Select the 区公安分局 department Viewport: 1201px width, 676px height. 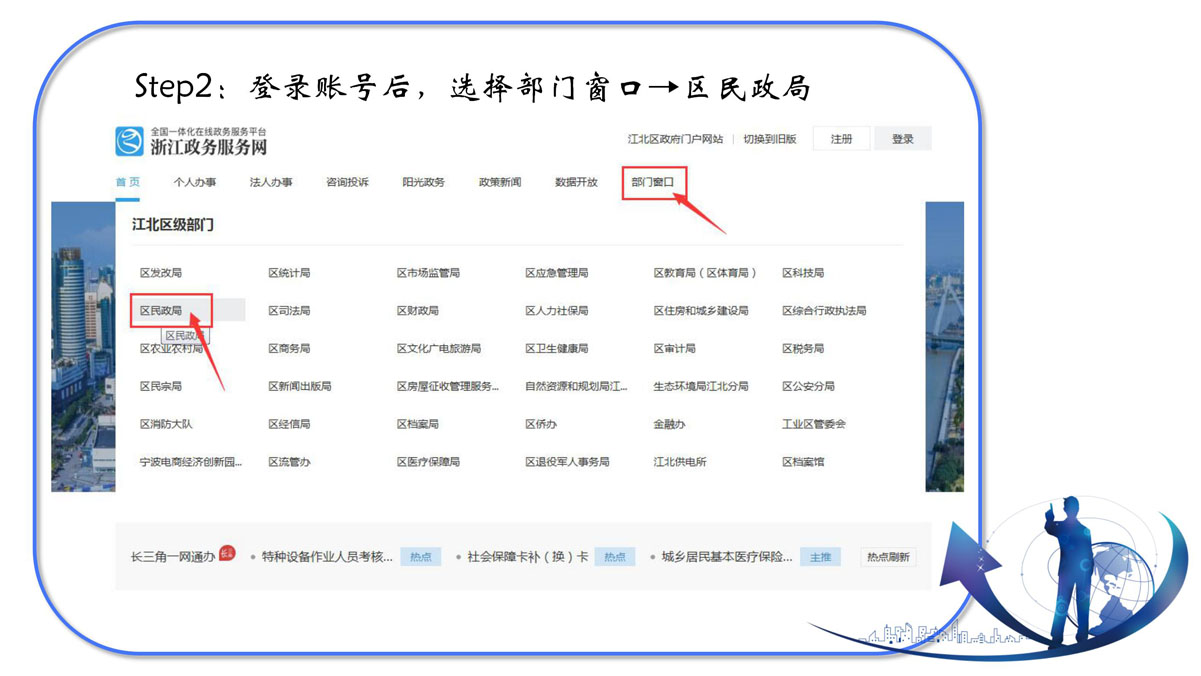tap(808, 386)
